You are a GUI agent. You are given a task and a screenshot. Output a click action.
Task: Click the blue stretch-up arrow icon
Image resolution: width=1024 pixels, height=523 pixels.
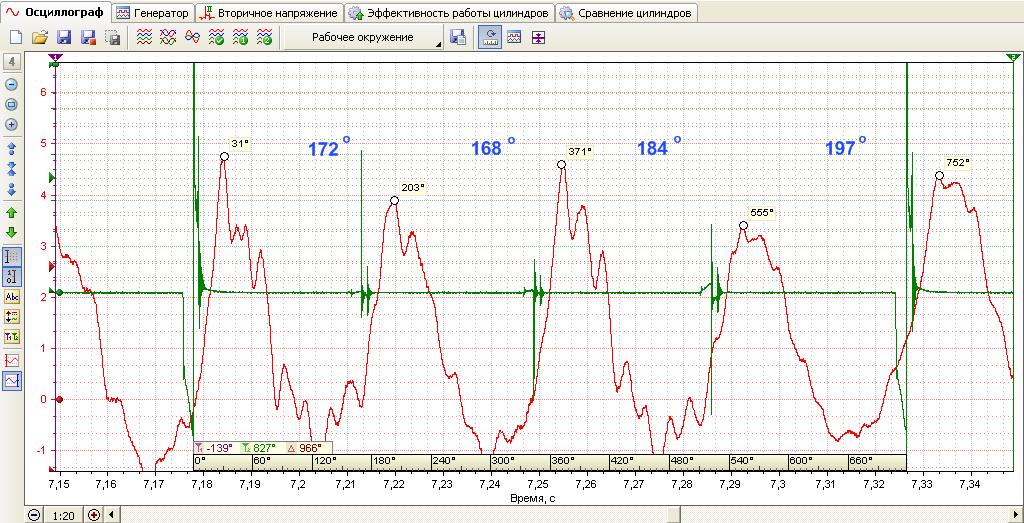pyautogui.click(x=12, y=149)
